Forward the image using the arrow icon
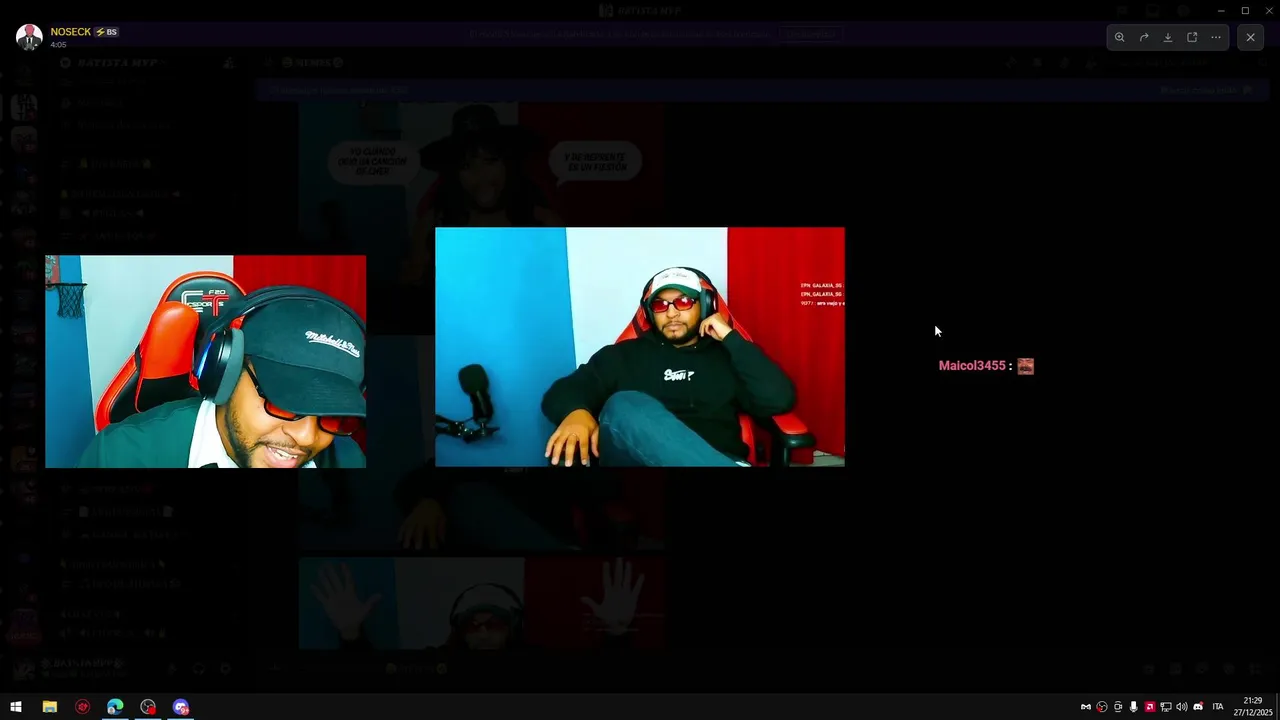This screenshot has height=720, width=1280. [x=1144, y=37]
